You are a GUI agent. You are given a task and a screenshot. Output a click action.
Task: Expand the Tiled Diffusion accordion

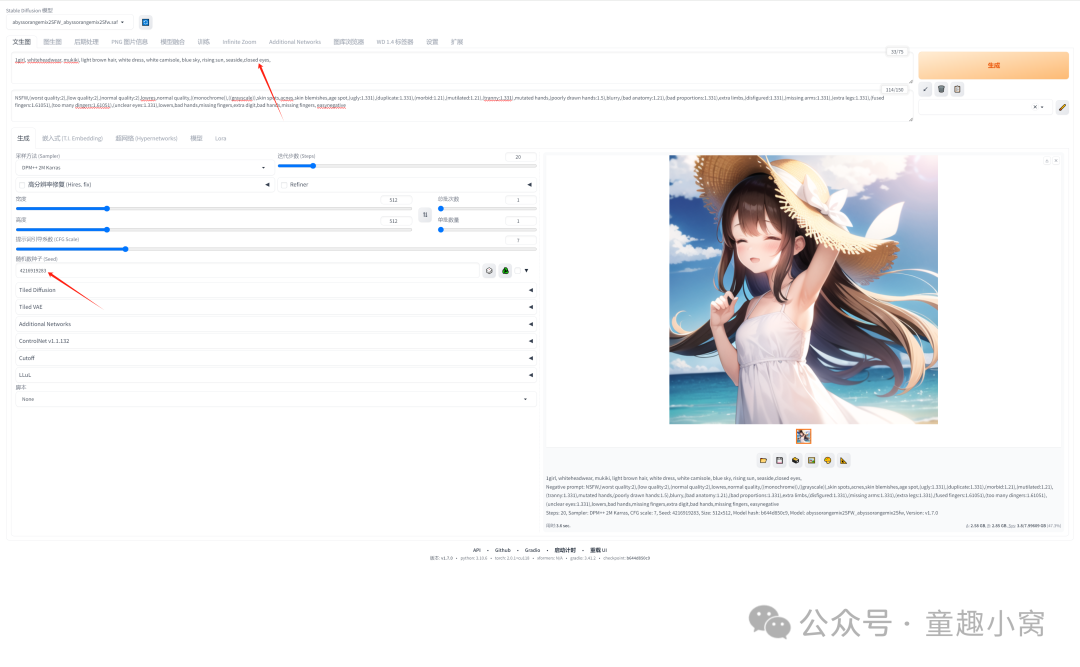pyautogui.click(x=276, y=290)
